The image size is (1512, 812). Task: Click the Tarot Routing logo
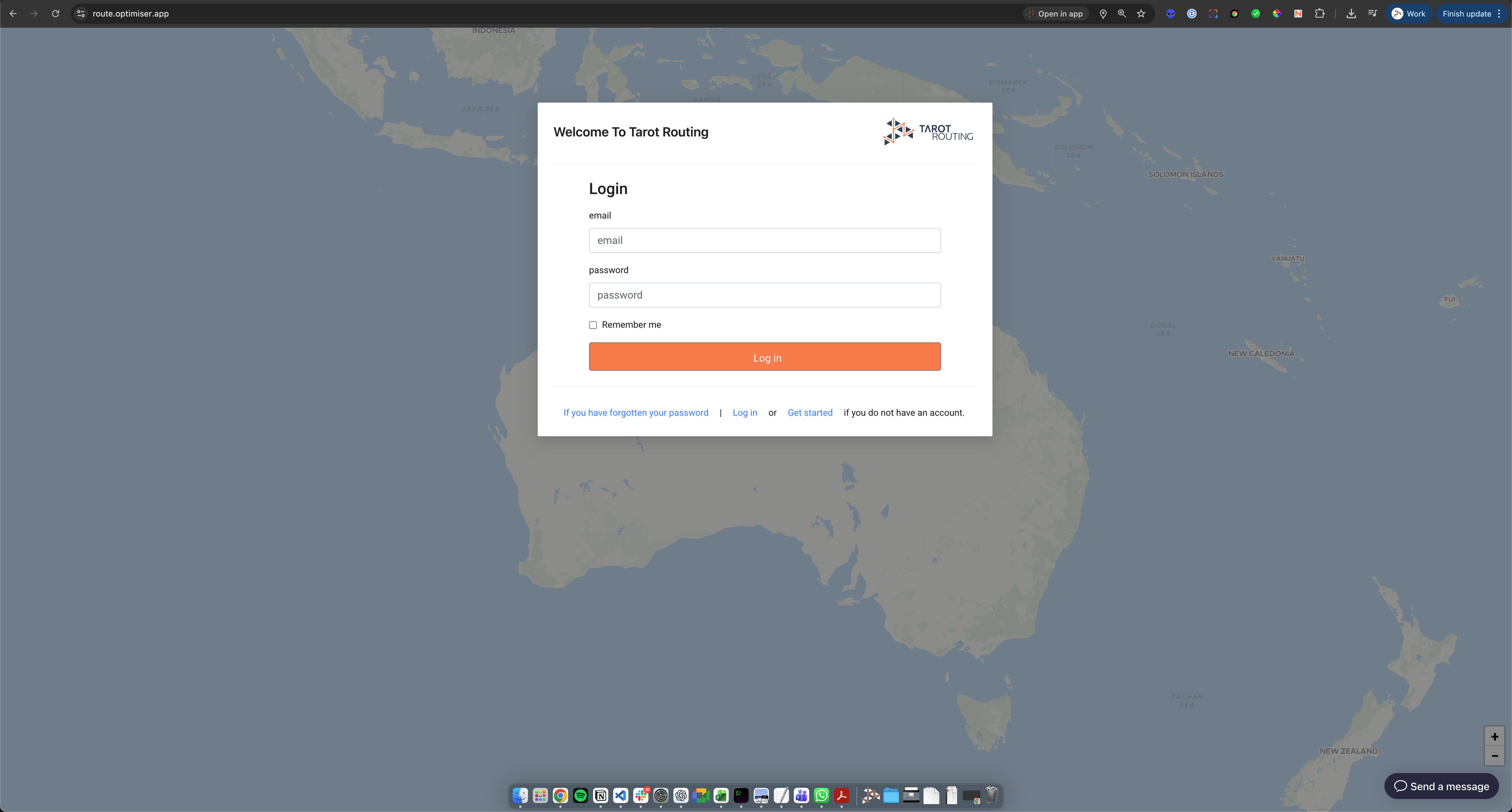point(928,131)
